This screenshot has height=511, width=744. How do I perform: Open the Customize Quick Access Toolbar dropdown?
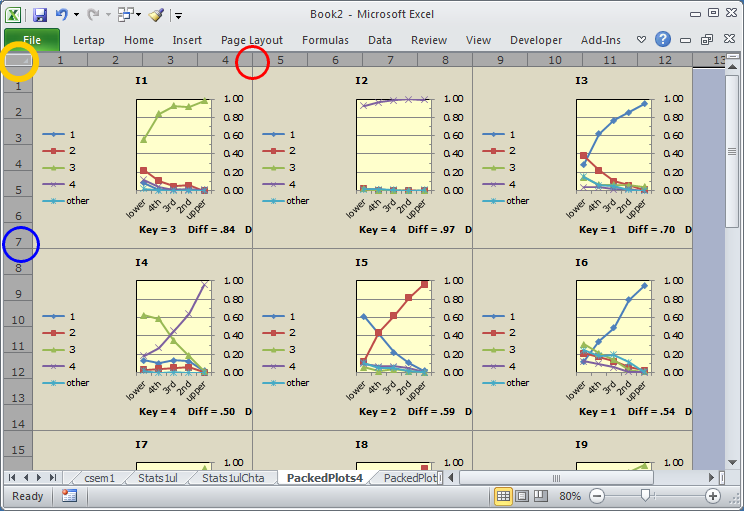[x=178, y=16]
